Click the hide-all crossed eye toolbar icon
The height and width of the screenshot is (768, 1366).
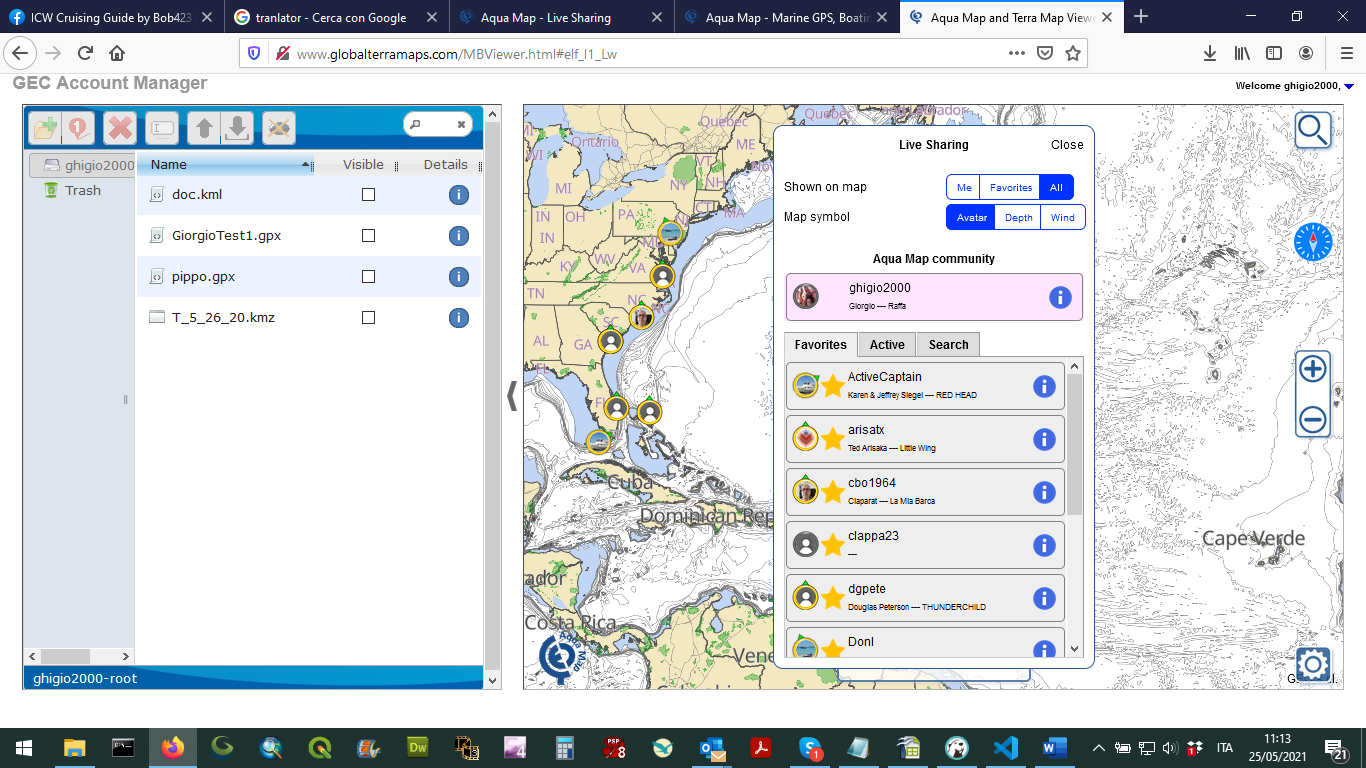[279, 128]
